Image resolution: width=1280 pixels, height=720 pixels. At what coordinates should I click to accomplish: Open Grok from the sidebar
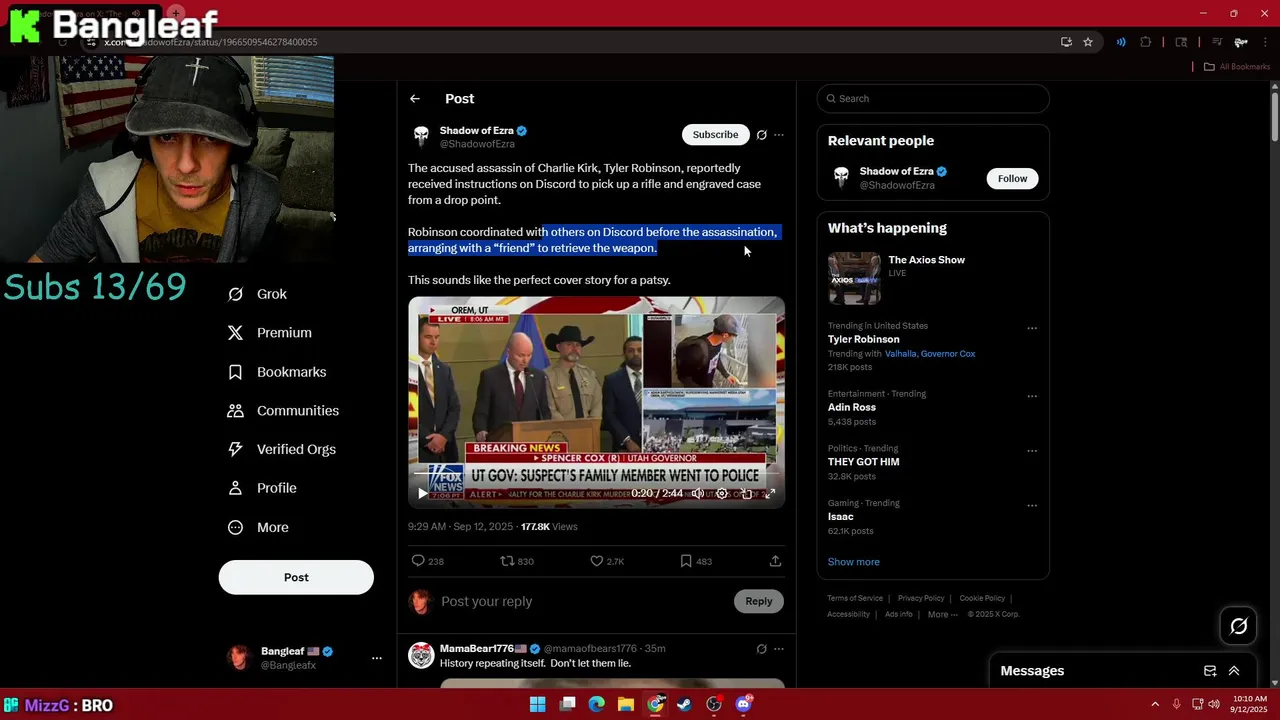click(x=258, y=294)
